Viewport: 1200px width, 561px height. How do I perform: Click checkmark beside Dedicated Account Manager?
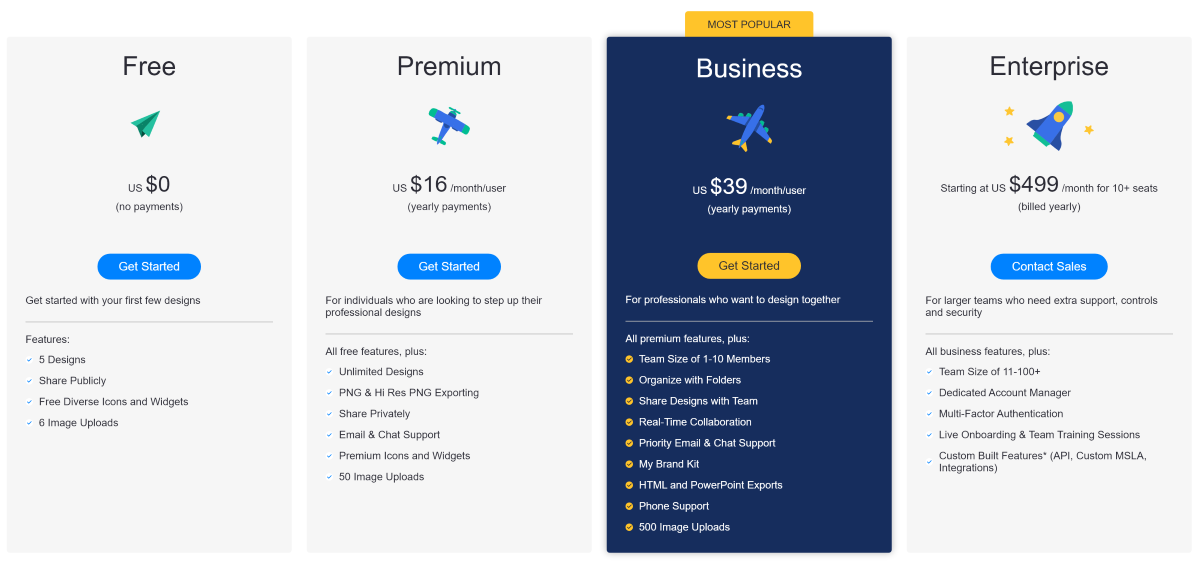[929, 393]
